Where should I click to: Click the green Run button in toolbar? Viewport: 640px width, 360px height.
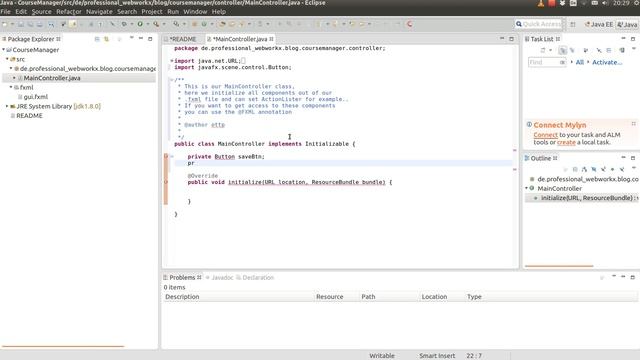(140, 24)
